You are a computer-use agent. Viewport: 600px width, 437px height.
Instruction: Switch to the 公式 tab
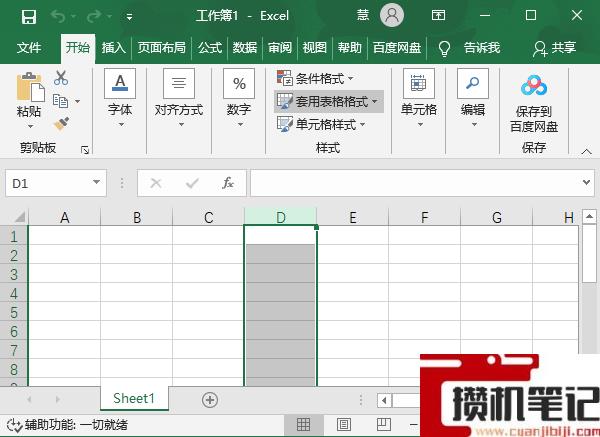[210, 47]
